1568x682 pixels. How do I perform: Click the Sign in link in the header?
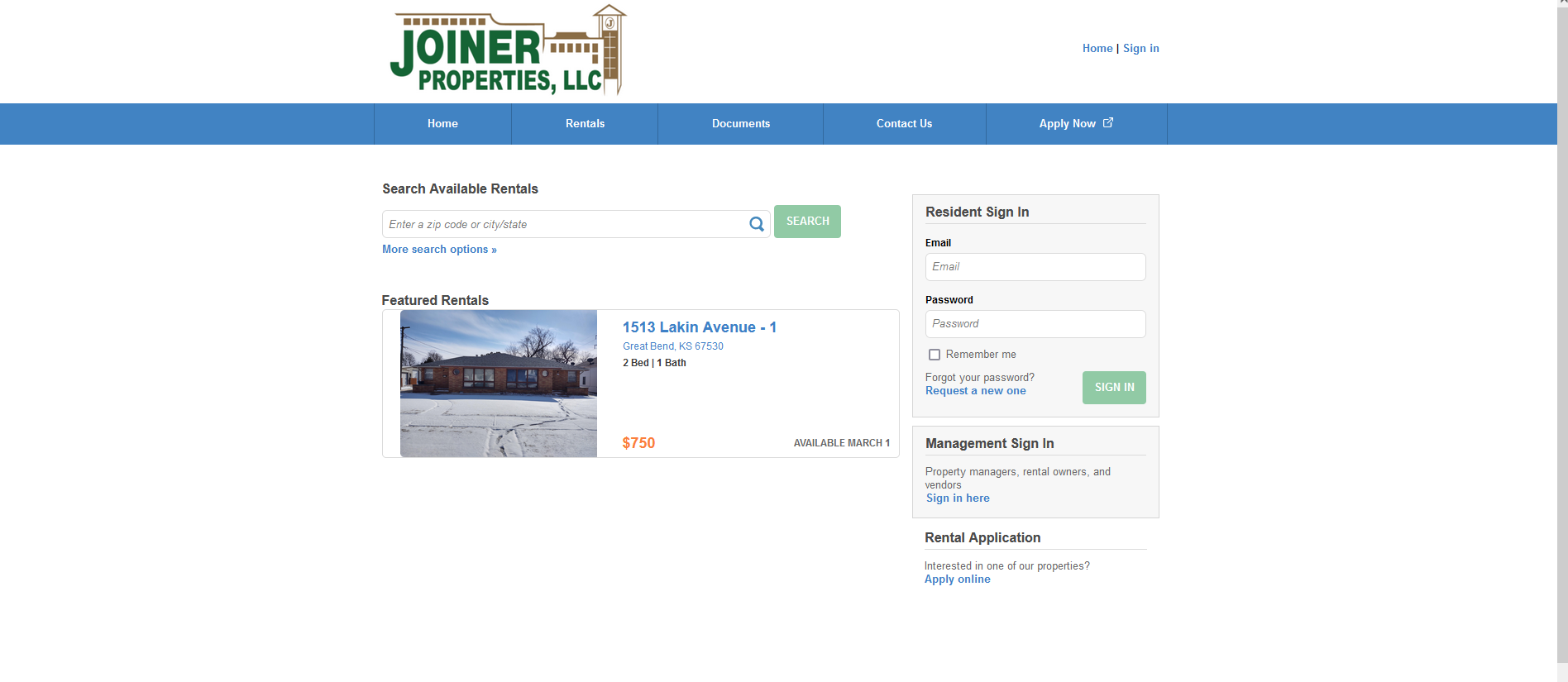pos(1140,49)
